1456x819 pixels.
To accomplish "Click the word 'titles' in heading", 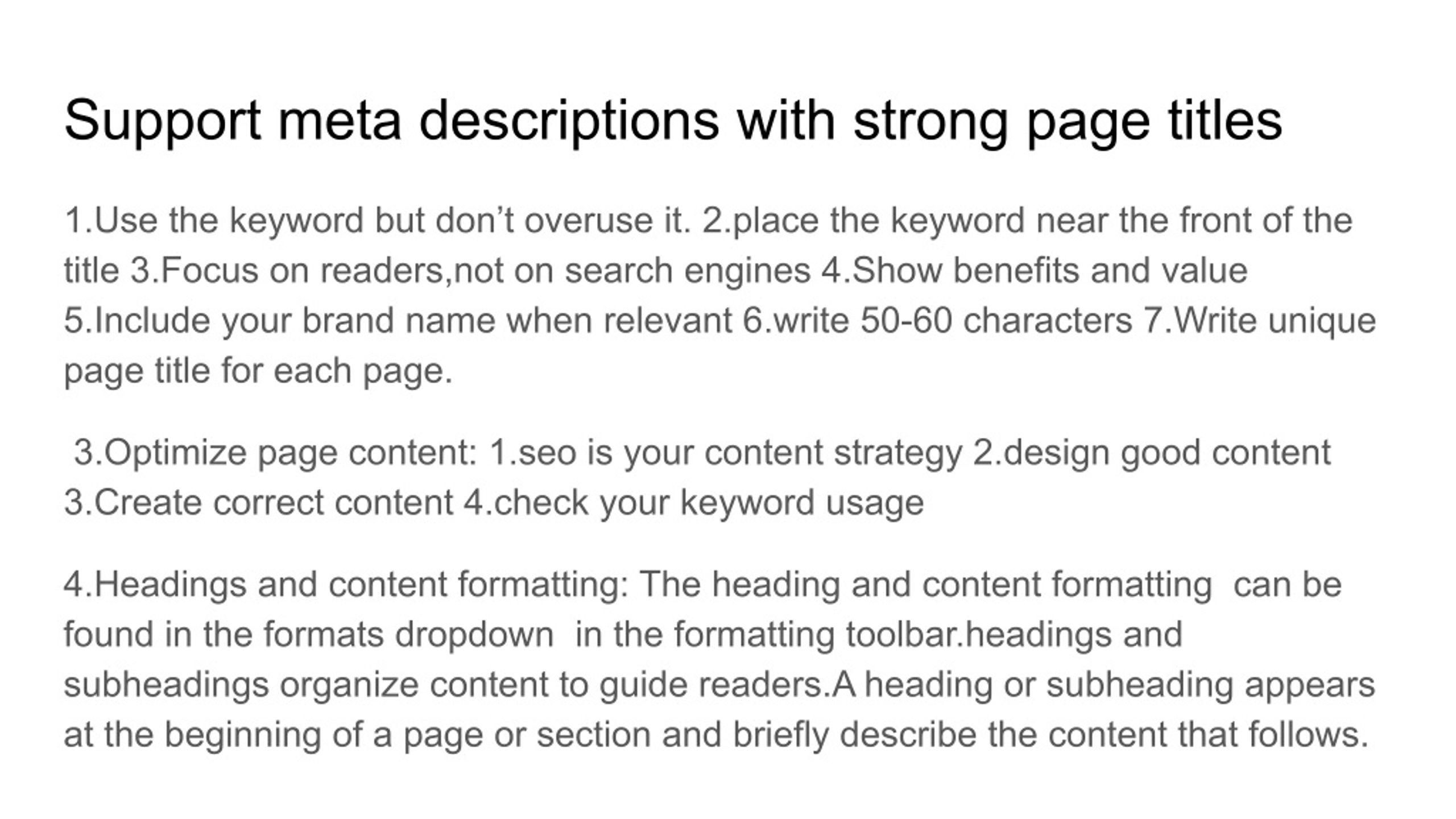I will 1225,121.
